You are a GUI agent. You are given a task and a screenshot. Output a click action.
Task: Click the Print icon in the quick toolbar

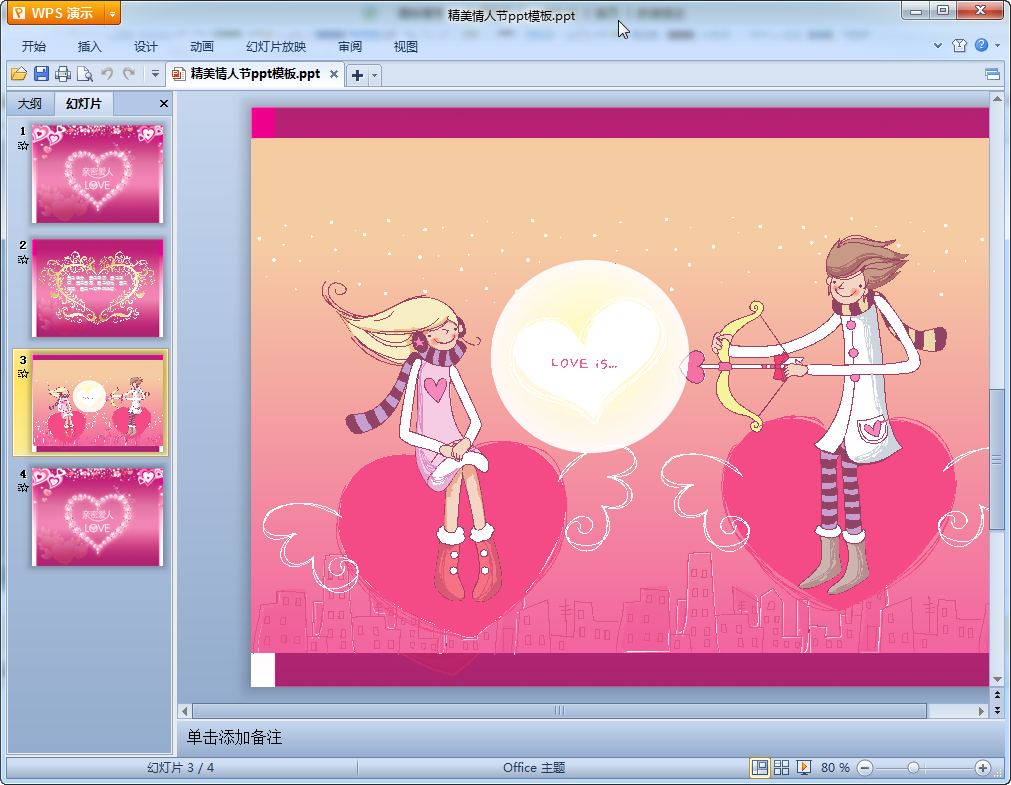(x=63, y=74)
